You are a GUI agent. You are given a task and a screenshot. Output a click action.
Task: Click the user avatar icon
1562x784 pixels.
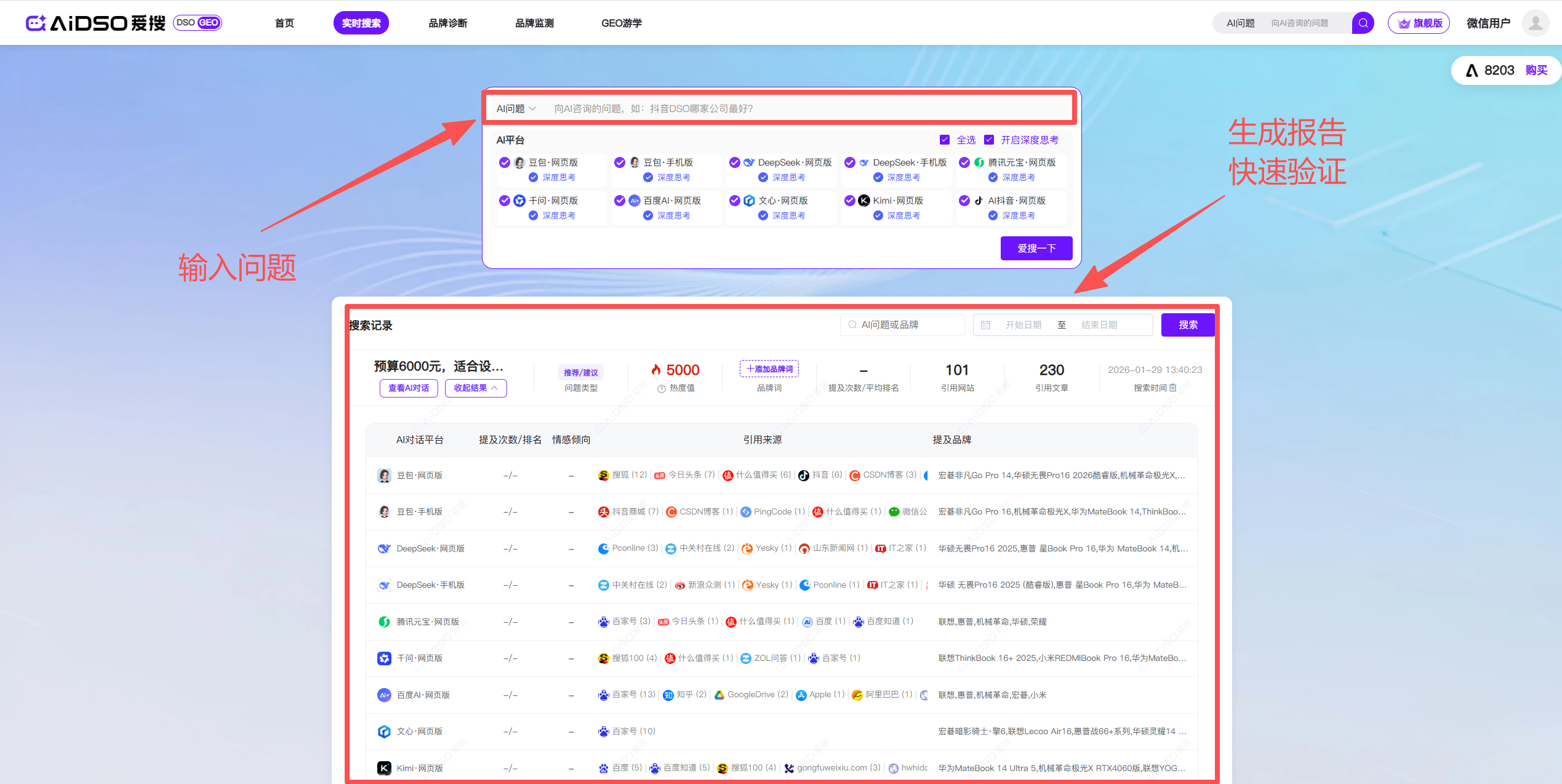1536,23
